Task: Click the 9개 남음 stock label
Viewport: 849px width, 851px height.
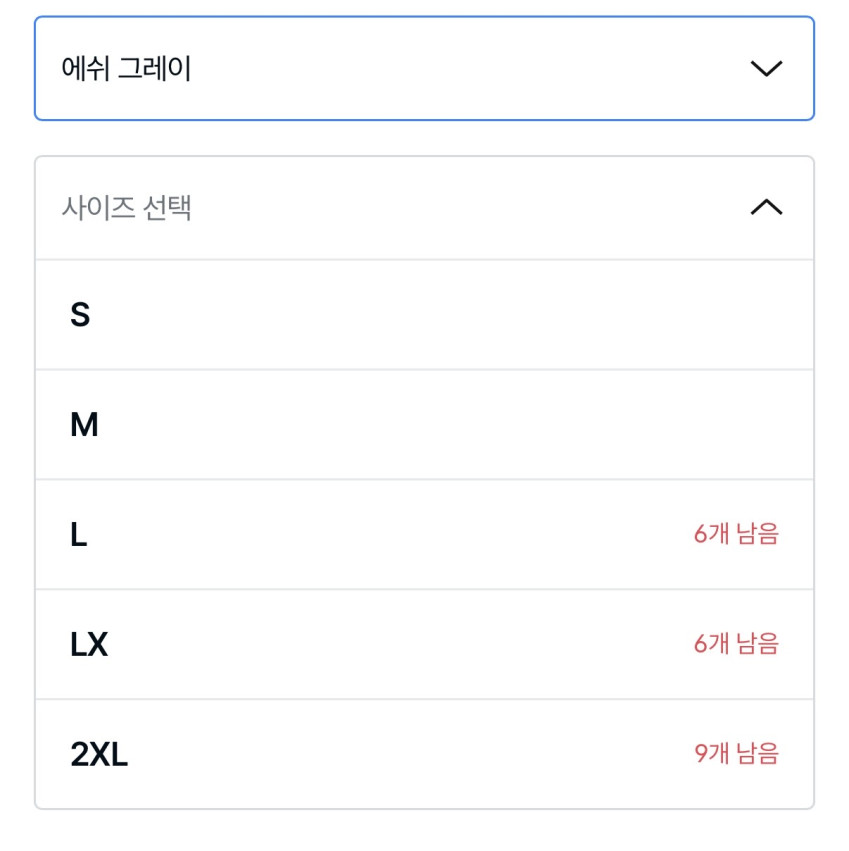Action: 736,753
